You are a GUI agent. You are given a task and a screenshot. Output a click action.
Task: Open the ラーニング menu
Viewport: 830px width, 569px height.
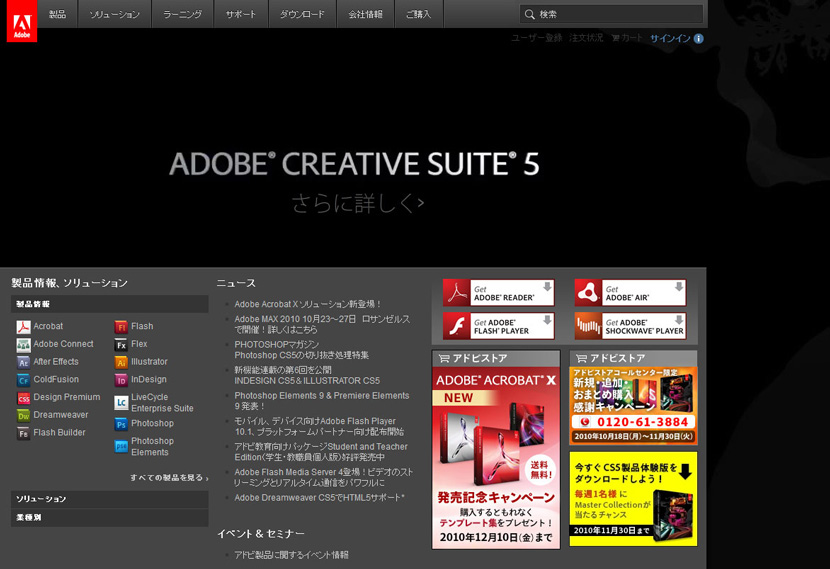[183, 14]
